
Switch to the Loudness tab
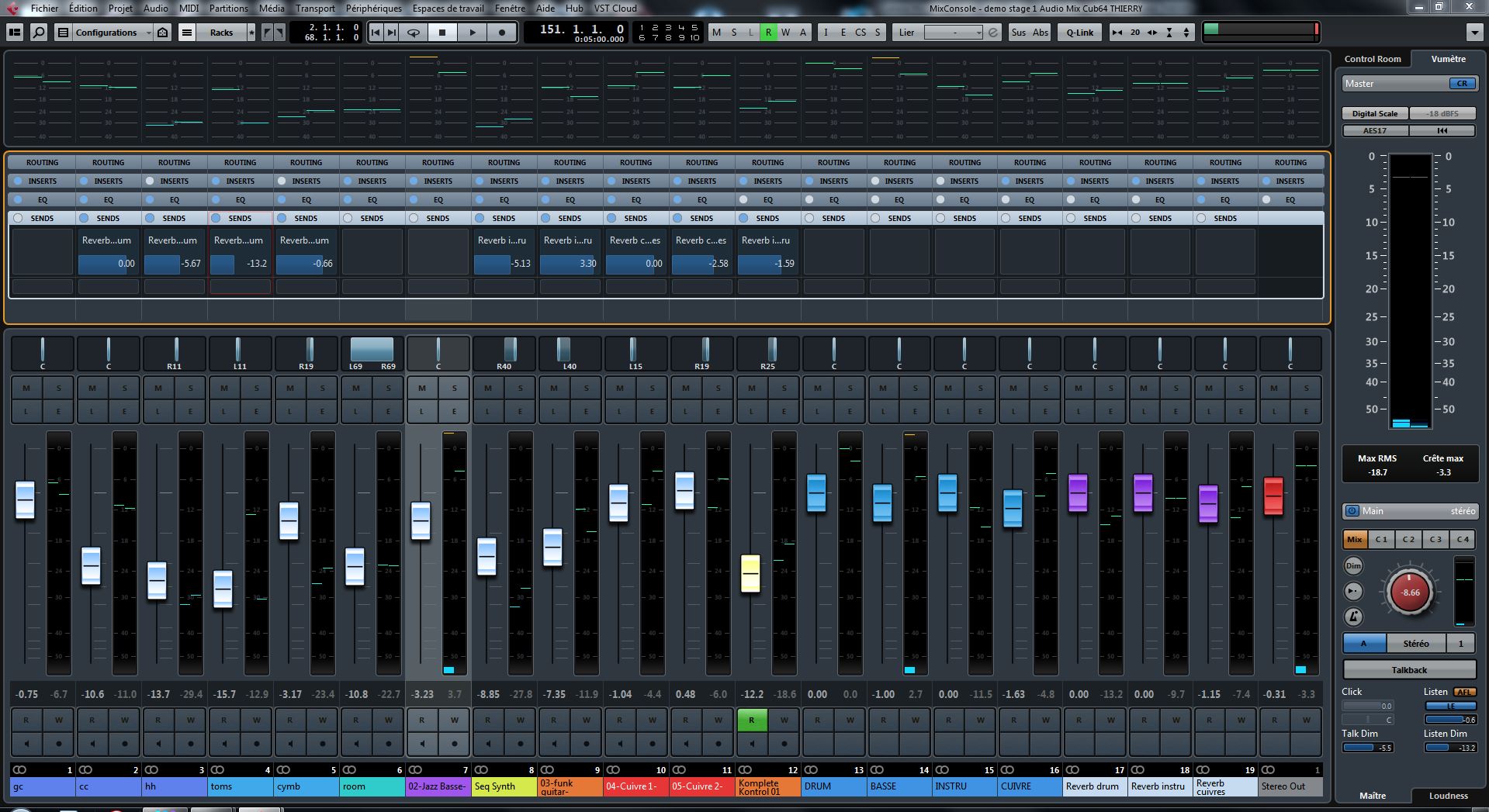pyautogui.click(x=1448, y=796)
